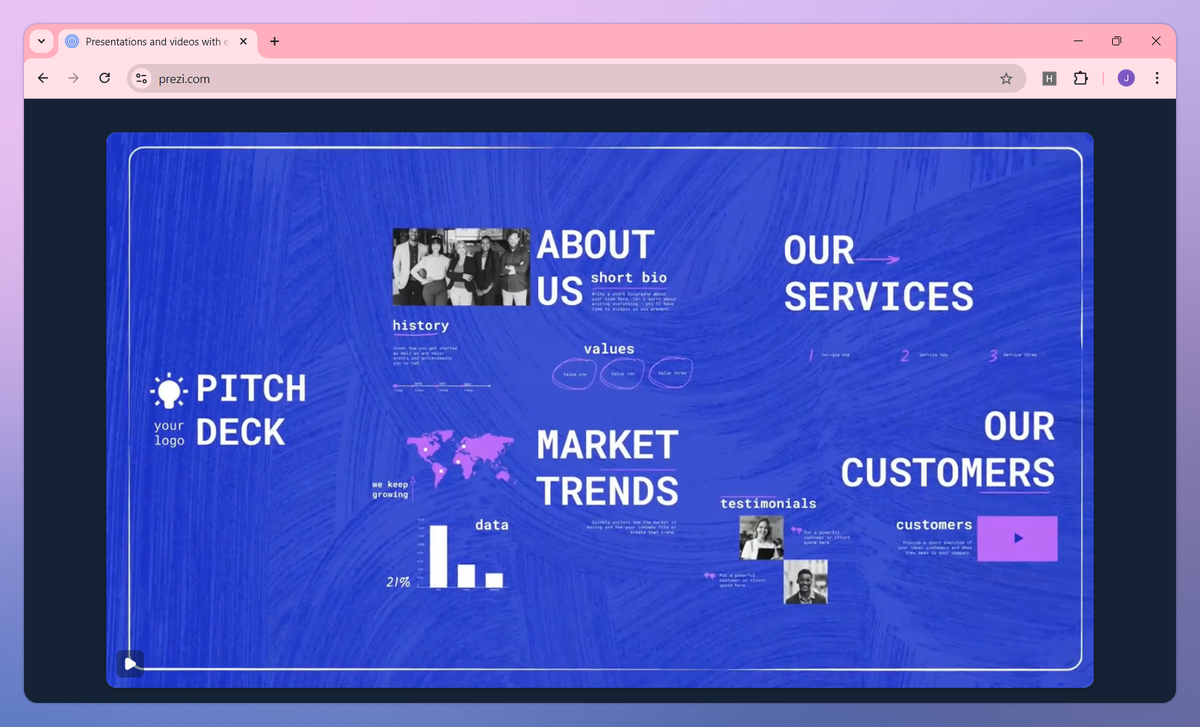Click the bar chart labeled 21%
Image resolution: width=1200 pixels, height=727 pixels.
460,556
